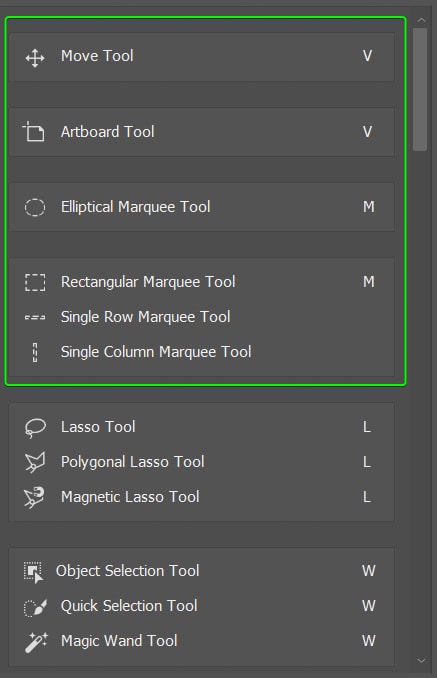Screen dimensions: 437x678
Task: Click the Lasso Tool shortcut L
Action: (x=367, y=428)
